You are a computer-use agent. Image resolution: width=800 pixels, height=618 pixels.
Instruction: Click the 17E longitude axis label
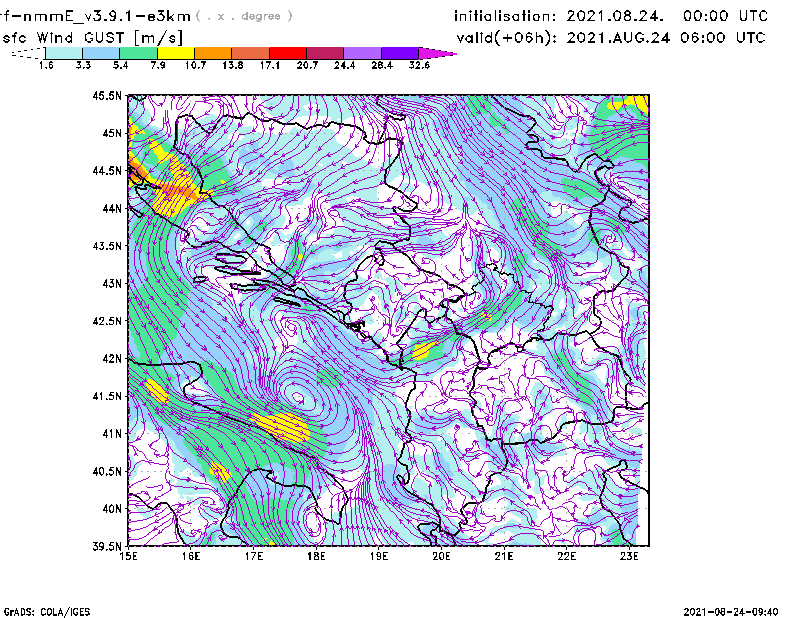click(254, 556)
